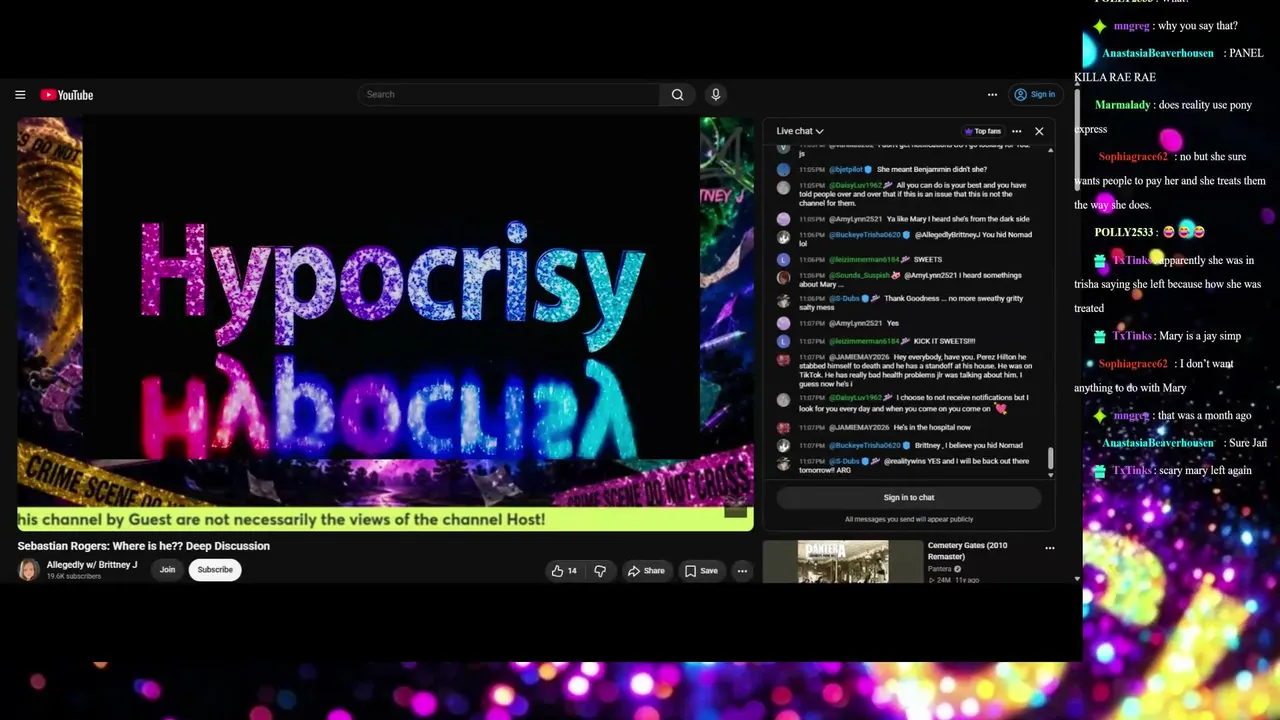Dislike the video with thumbs down

coord(600,570)
